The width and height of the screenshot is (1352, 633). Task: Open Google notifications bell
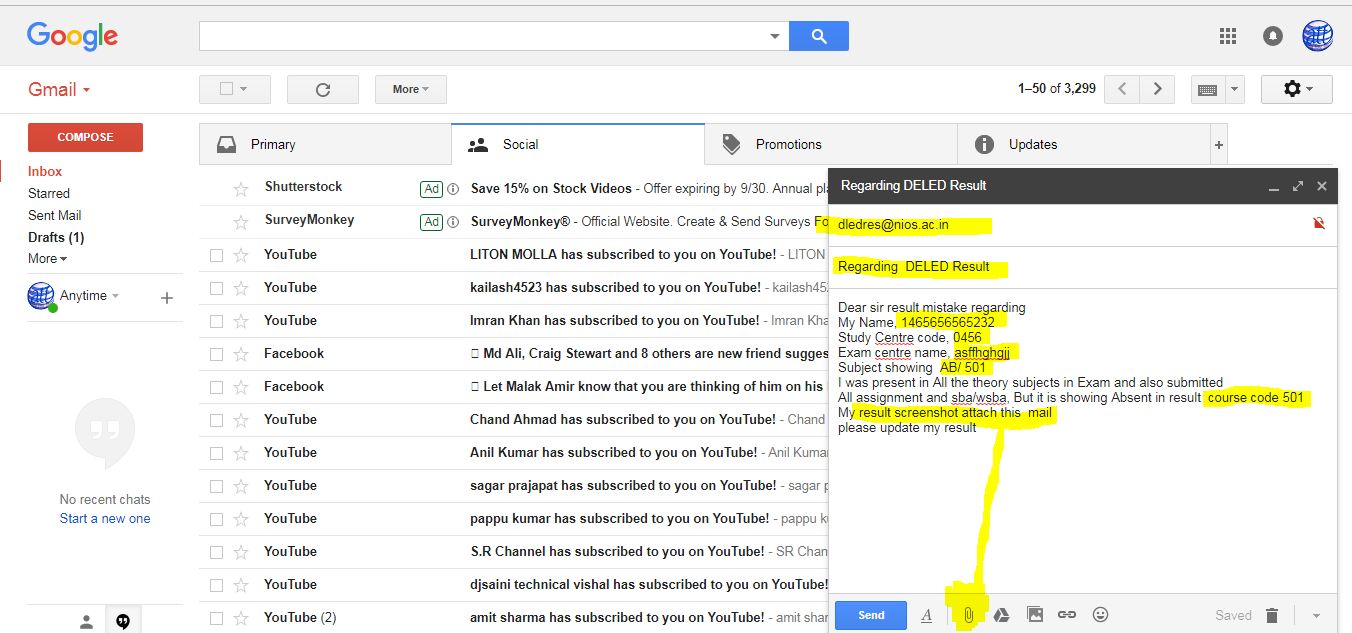(1272, 36)
